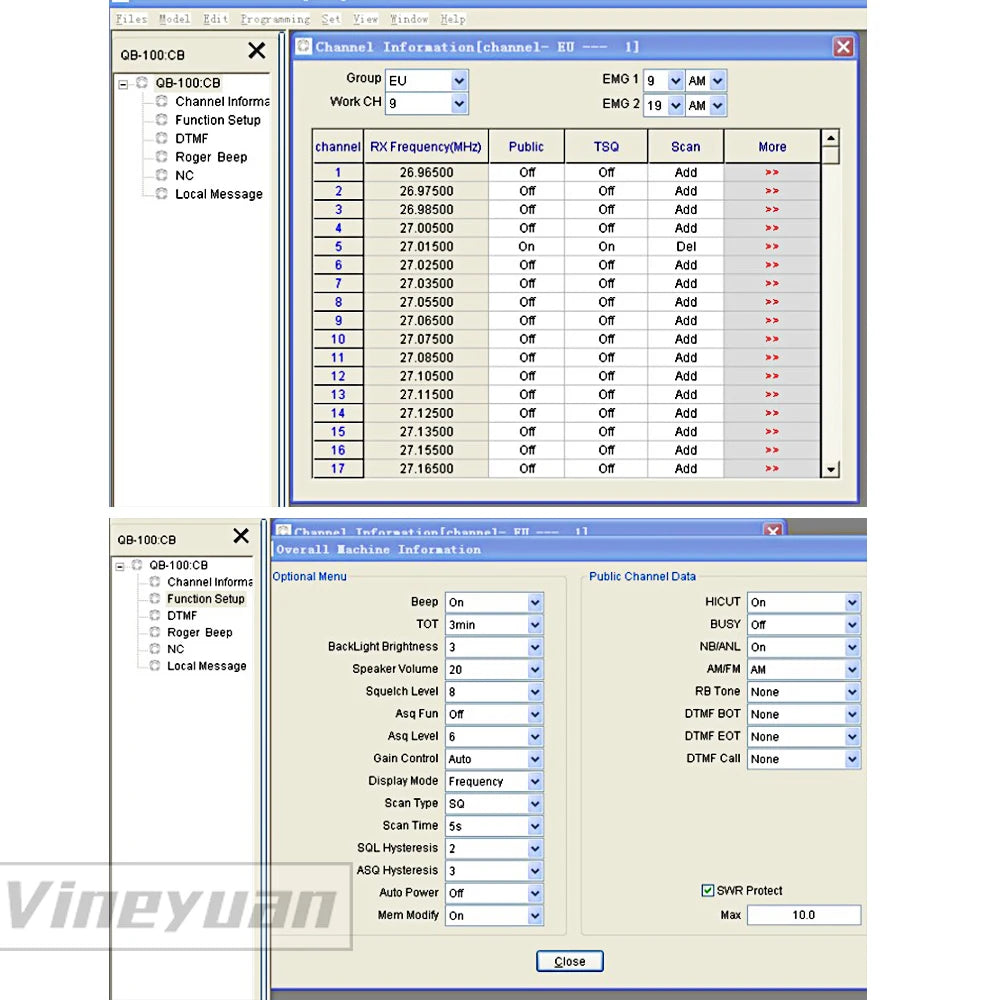Expand the AM/FM mode dropdown
This screenshot has width=1000, height=1000.
click(x=852, y=669)
